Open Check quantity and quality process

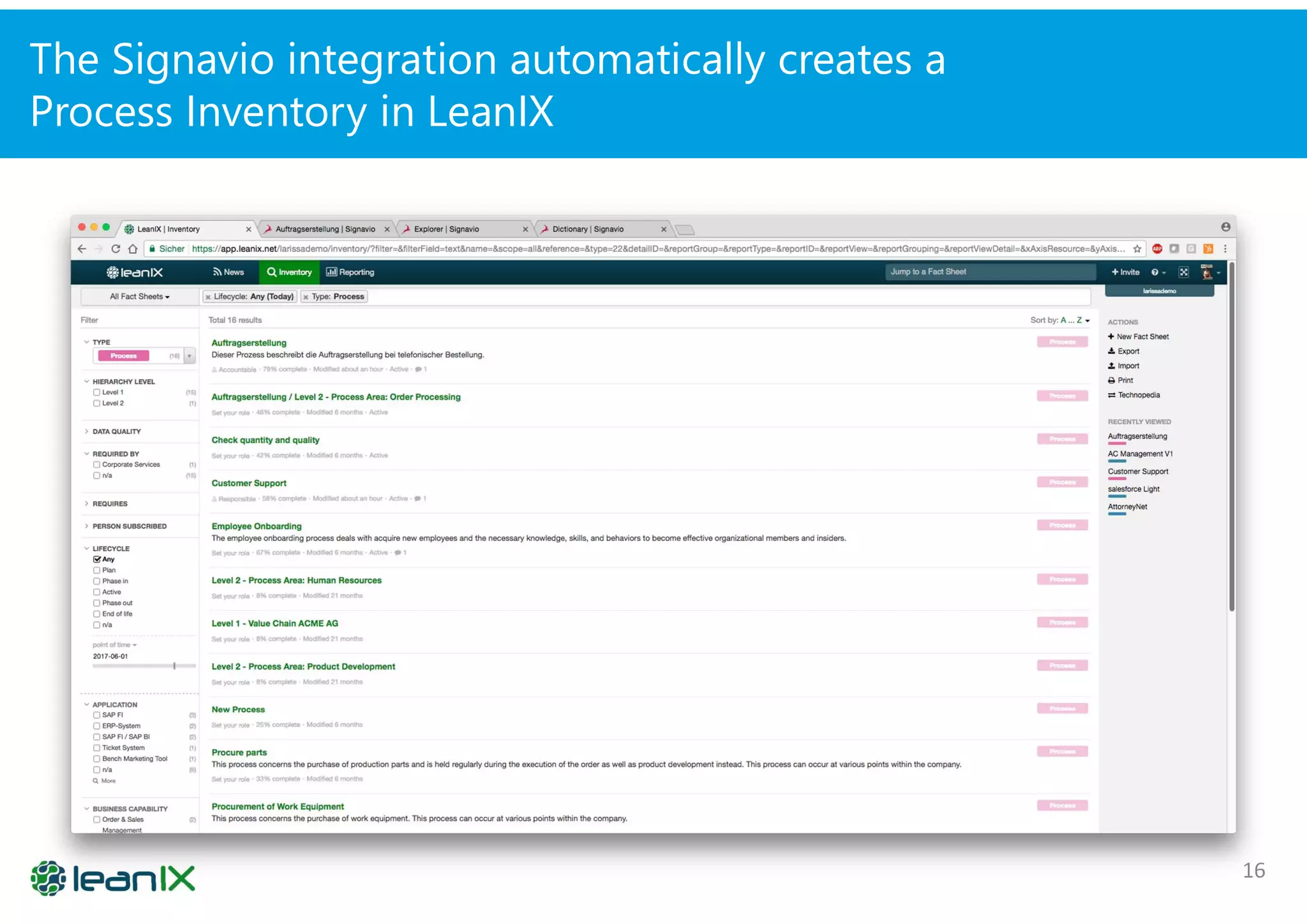(x=265, y=440)
